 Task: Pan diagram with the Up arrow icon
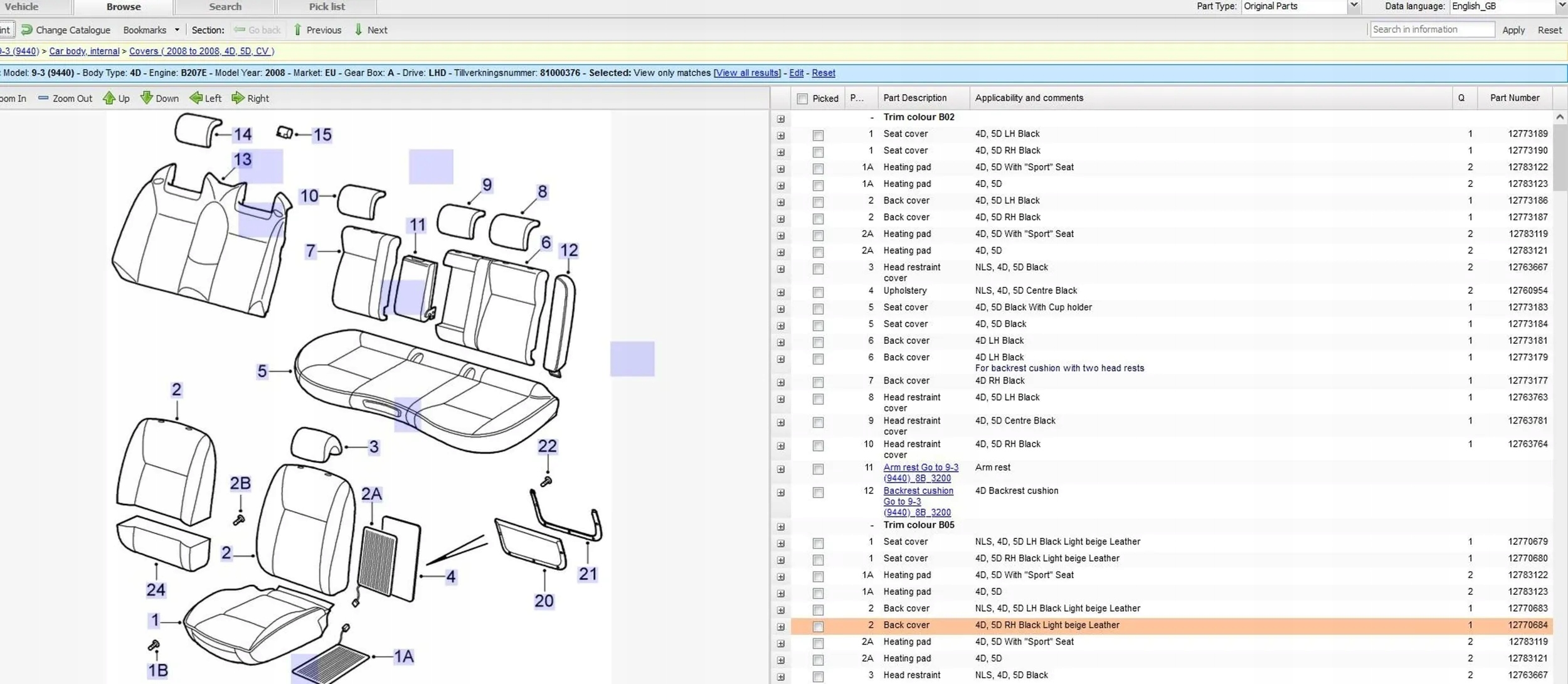click(x=109, y=98)
